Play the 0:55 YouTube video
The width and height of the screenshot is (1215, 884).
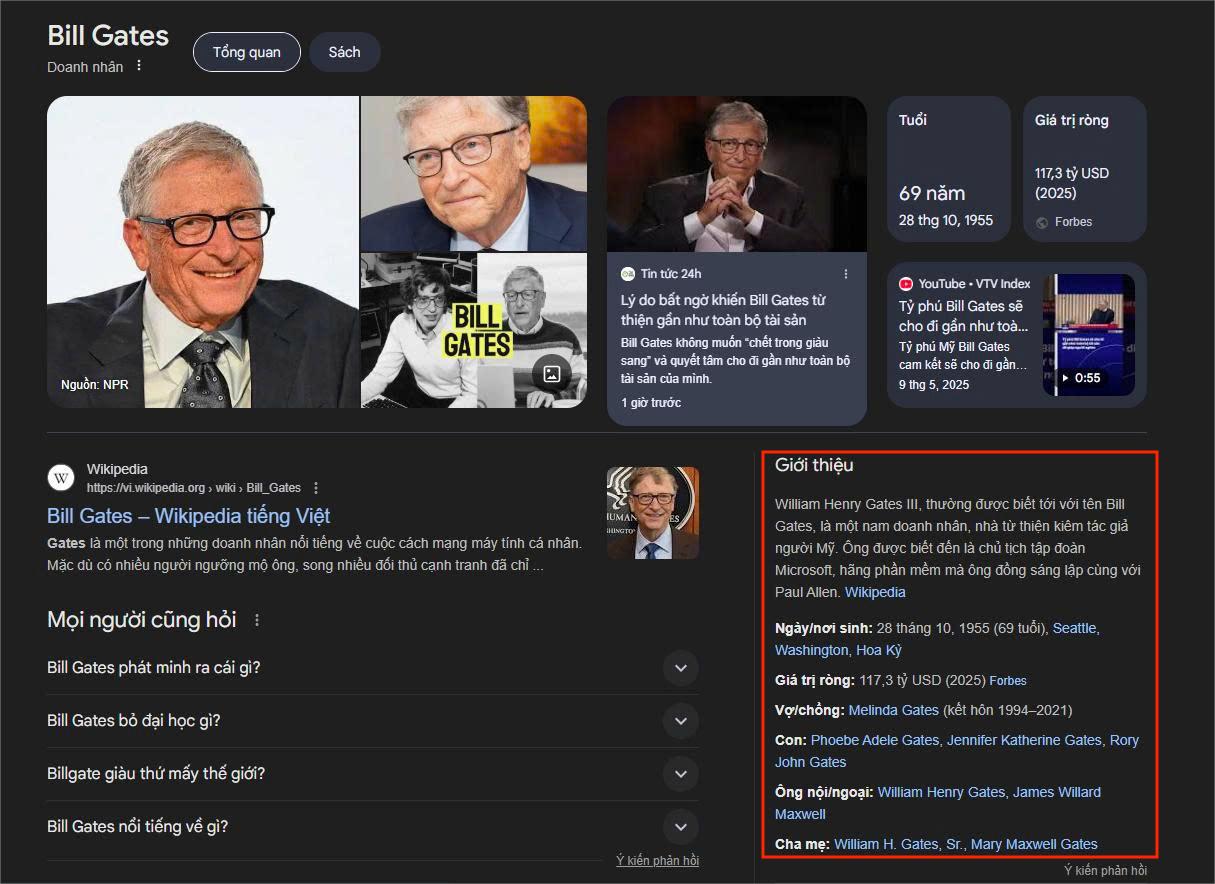pos(1089,335)
